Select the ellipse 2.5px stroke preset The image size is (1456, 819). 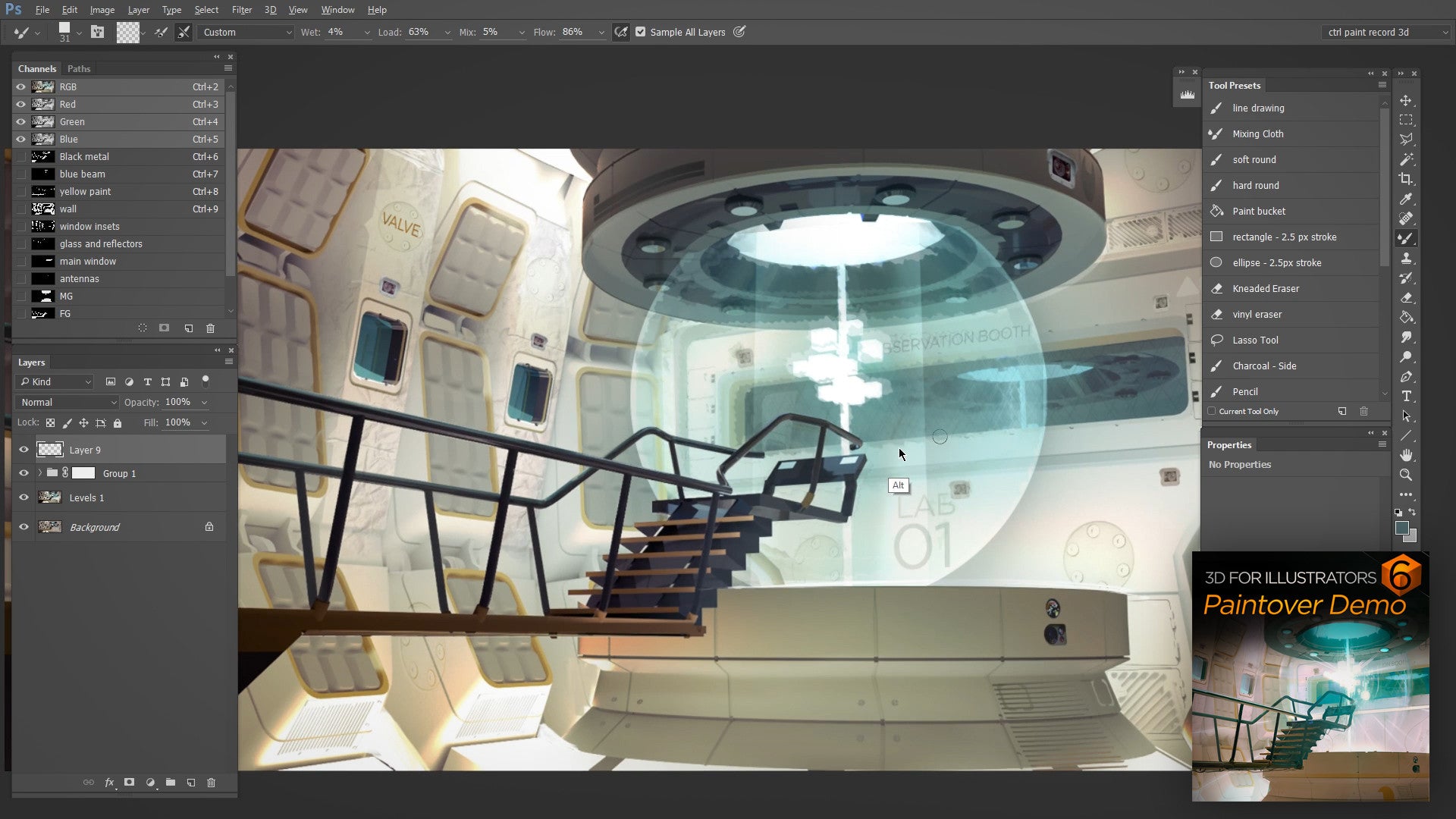(x=1277, y=262)
